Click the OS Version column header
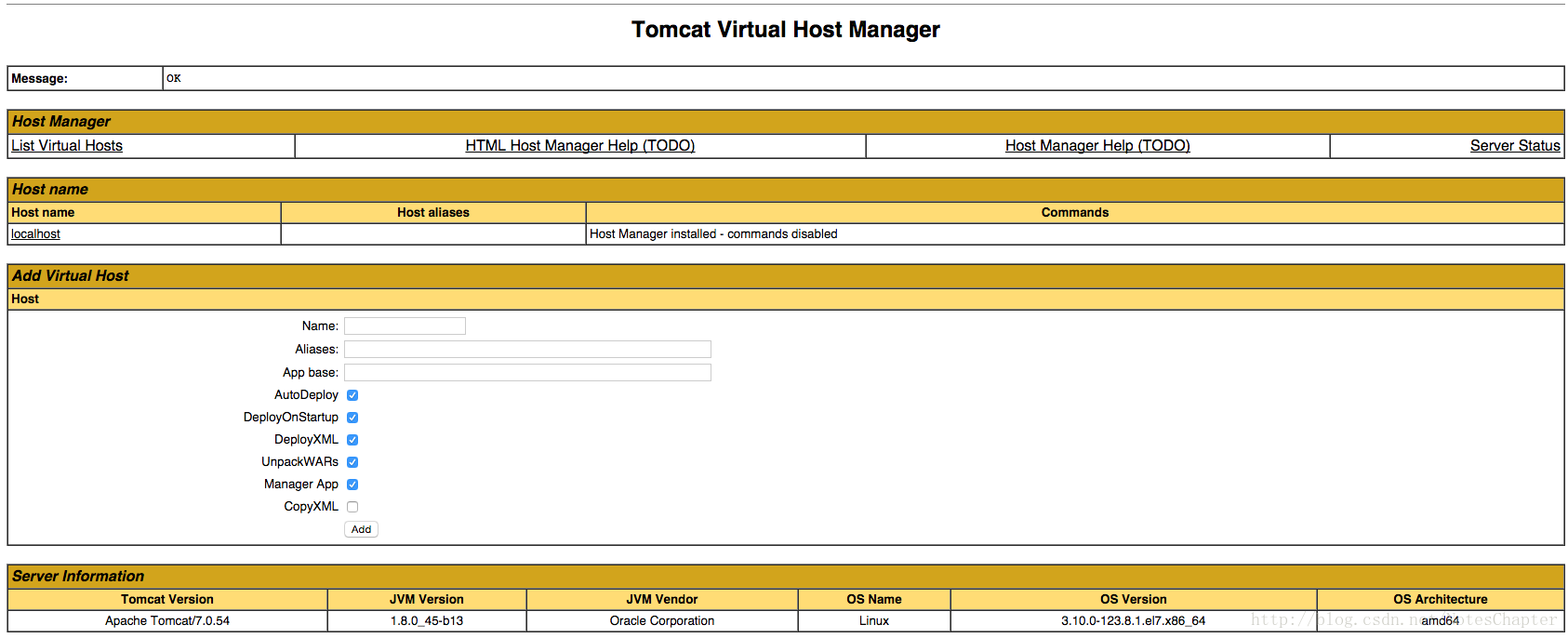 1134,600
